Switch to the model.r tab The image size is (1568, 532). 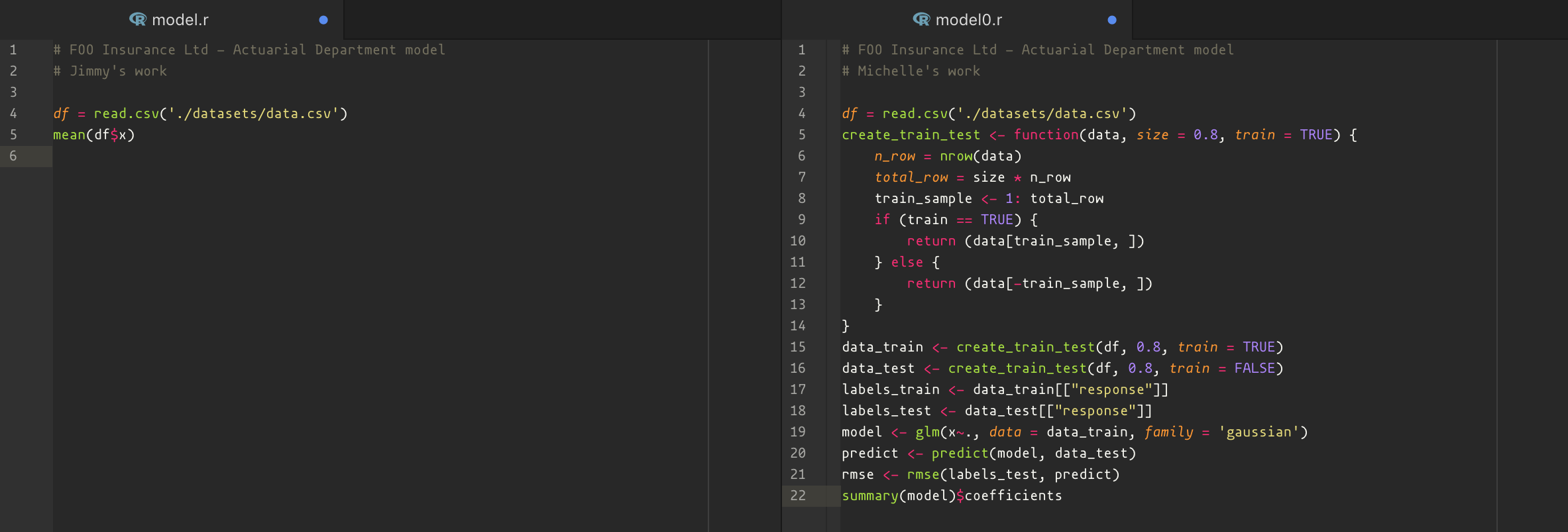click(180, 20)
